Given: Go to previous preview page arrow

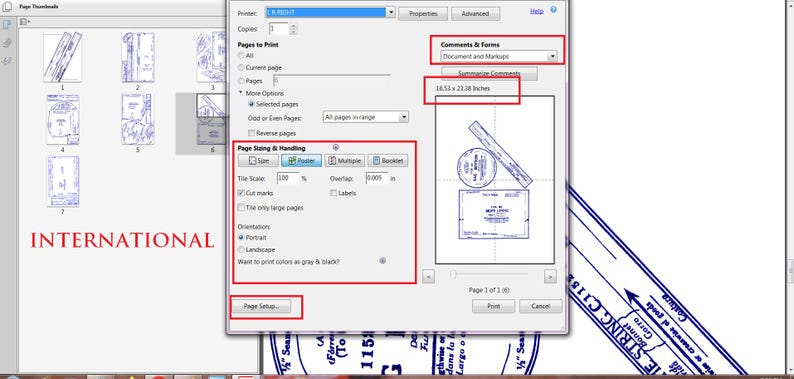Looking at the screenshot, I should click(x=428, y=276).
